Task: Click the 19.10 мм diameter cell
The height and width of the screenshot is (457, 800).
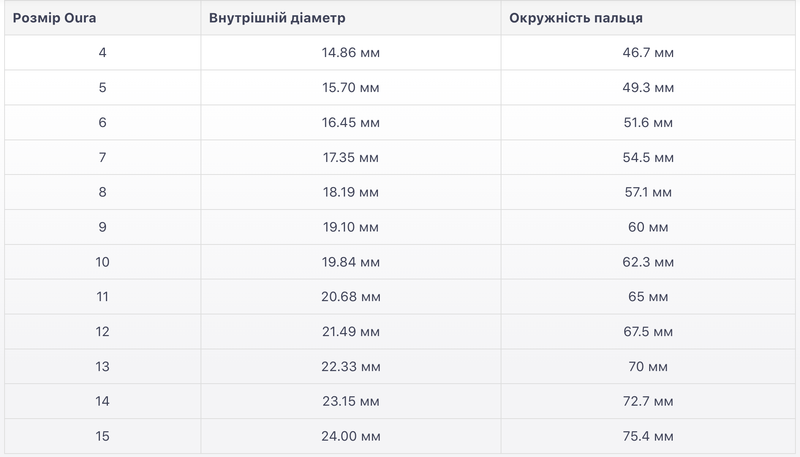Action: pos(350,227)
